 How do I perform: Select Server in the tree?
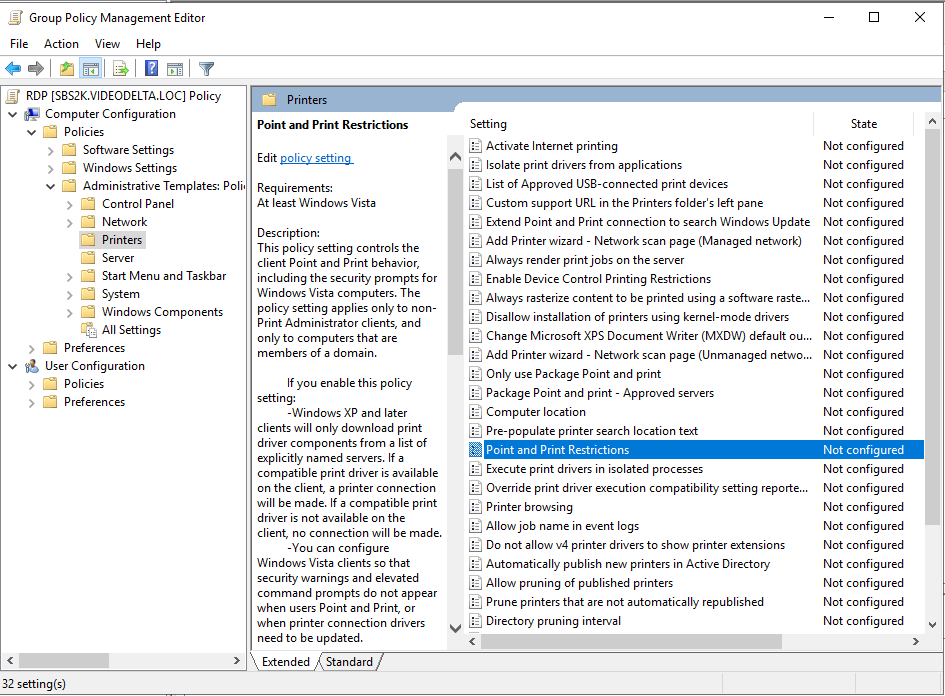(118, 258)
